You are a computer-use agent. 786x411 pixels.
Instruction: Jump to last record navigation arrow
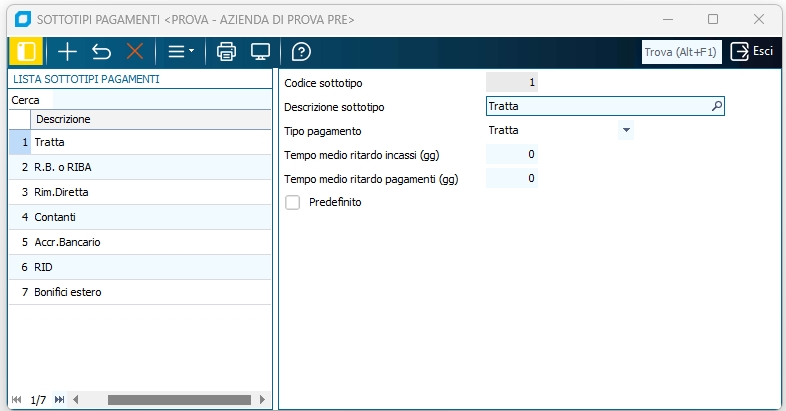[60, 400]
